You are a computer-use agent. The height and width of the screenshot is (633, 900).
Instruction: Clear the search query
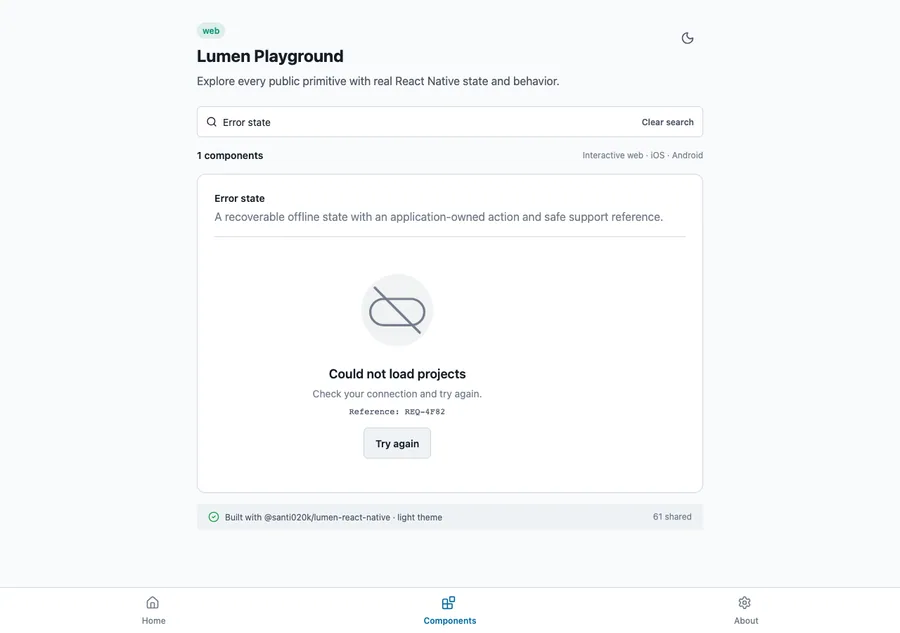point(668,122)
